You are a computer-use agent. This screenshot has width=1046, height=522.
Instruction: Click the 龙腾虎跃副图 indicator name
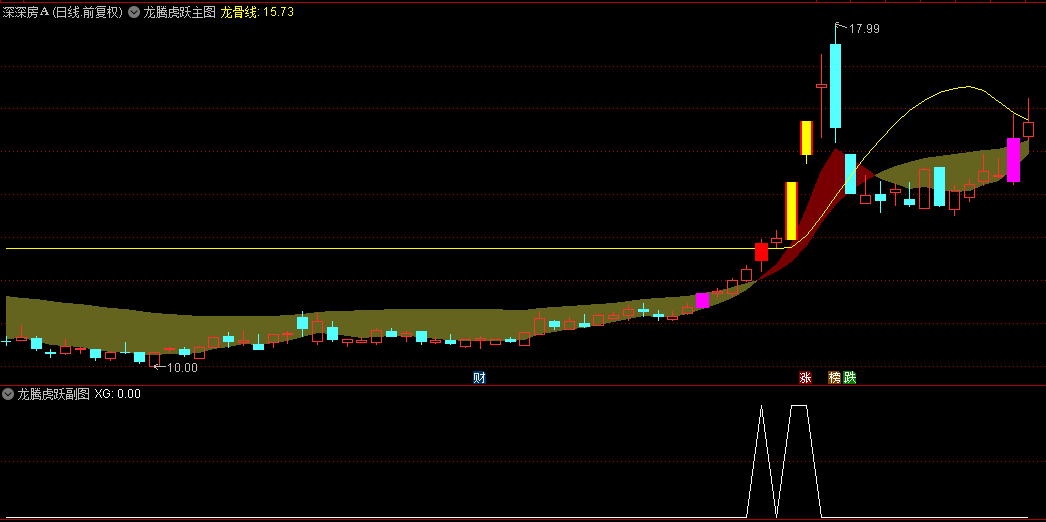pyautogui.click(x=53, y=394)
